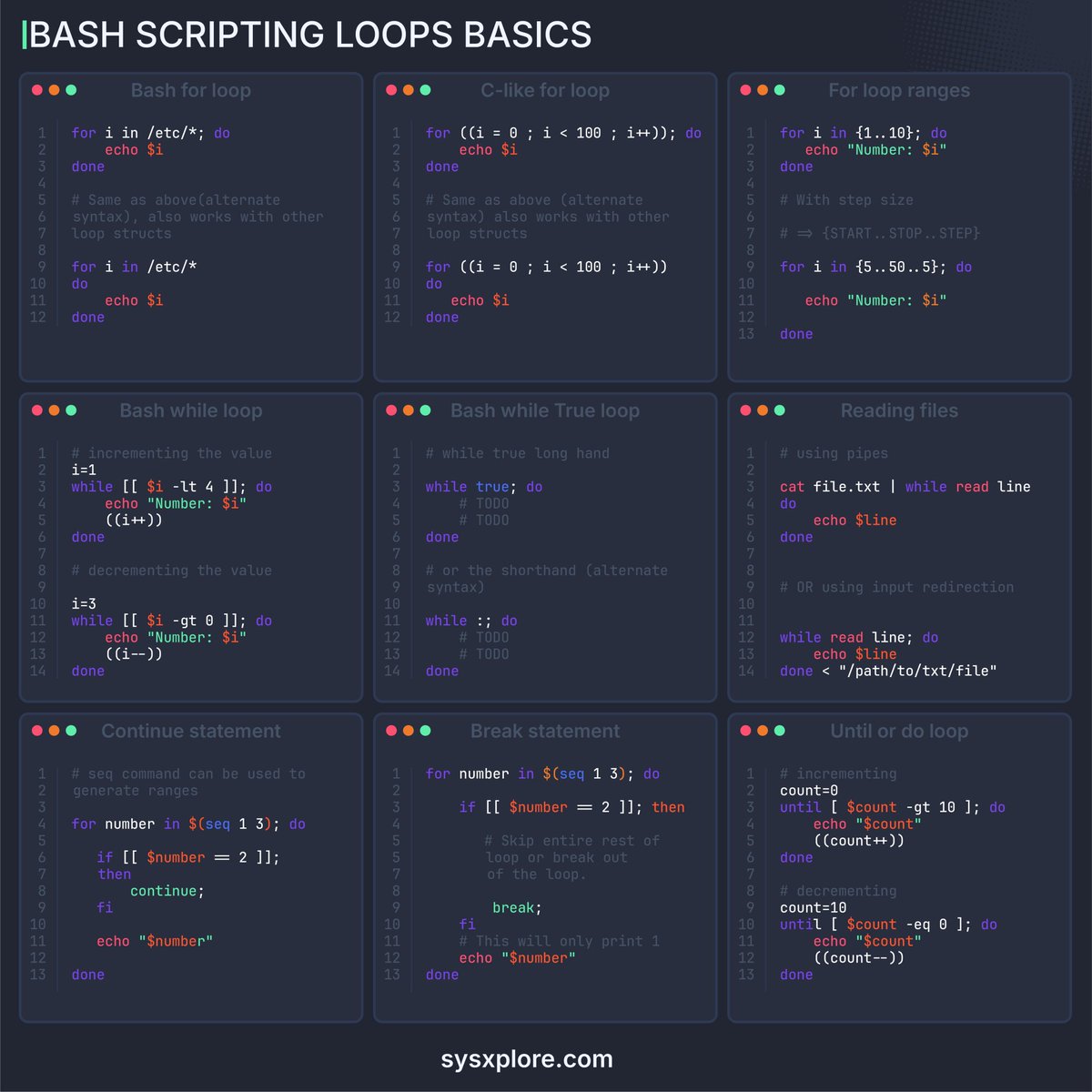Toggle the green dot on For loop ranges card
This screenshot has height=1092, width=1092.
coord(779,90)
